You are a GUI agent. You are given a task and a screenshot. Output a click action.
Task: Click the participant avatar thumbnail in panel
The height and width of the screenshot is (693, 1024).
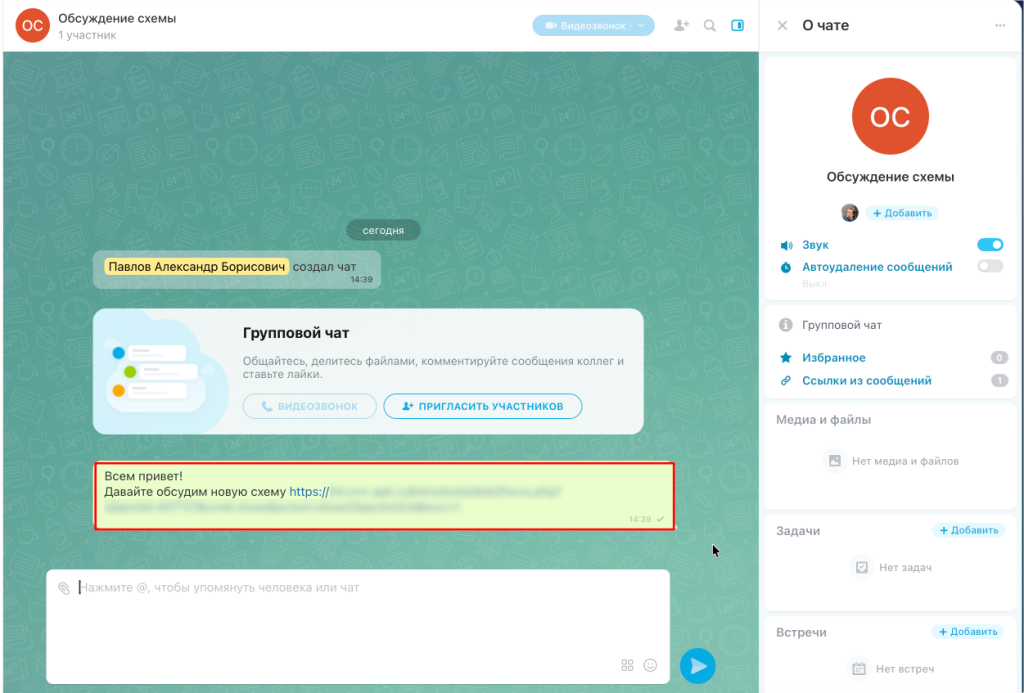[x=849, y=213]
